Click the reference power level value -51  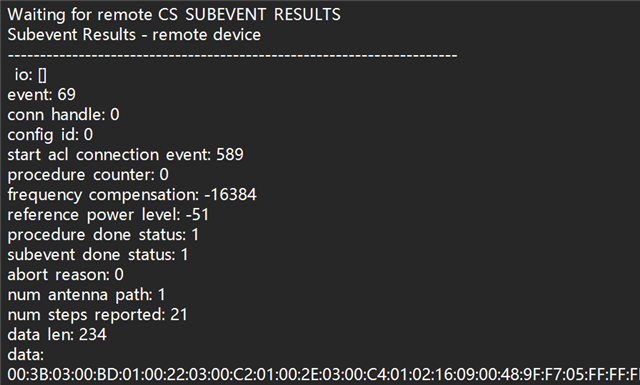coord(197,215)
